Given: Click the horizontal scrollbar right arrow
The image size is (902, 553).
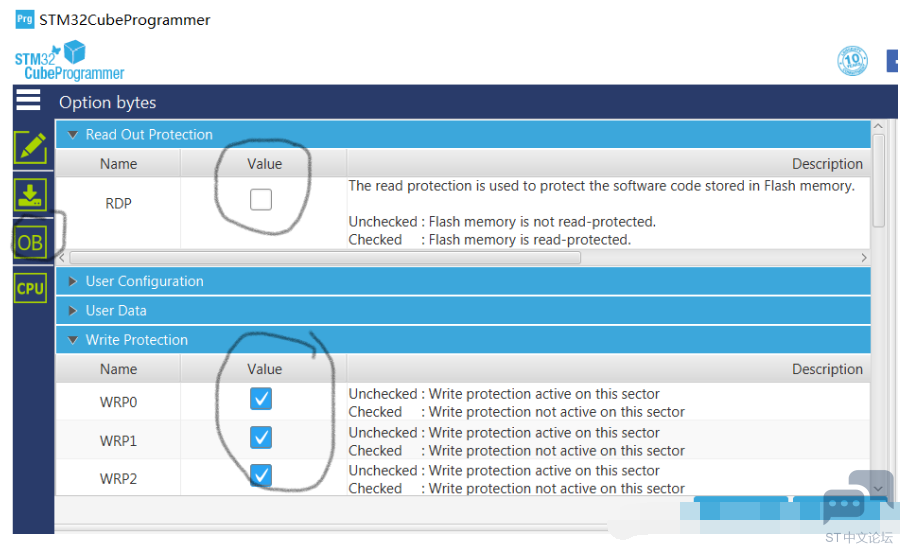Looking at the screenshot, I should (x=863, y=258).
